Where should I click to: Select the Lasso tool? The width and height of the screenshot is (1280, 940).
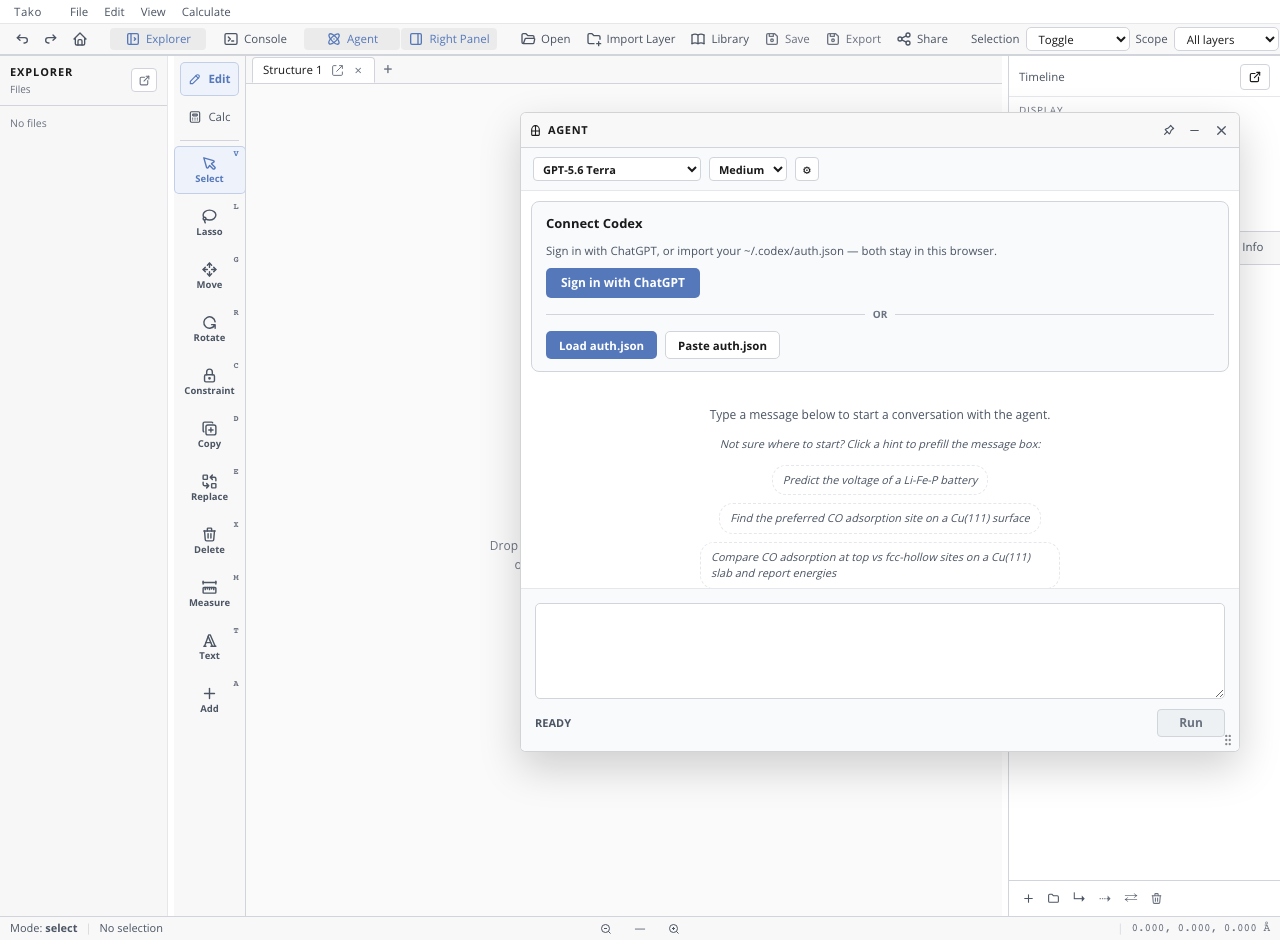pos(209,222)
